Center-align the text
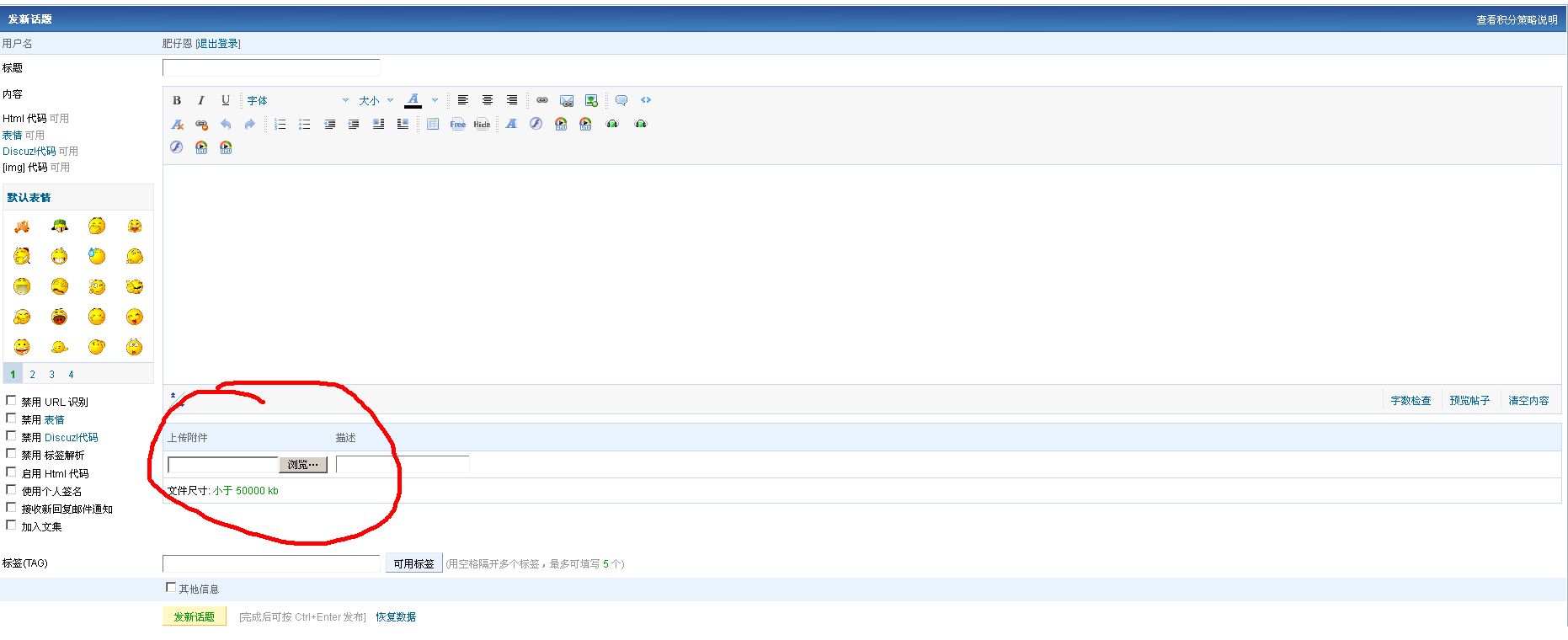The width and height of the screenshot is (1568, 640). (488, 100)
